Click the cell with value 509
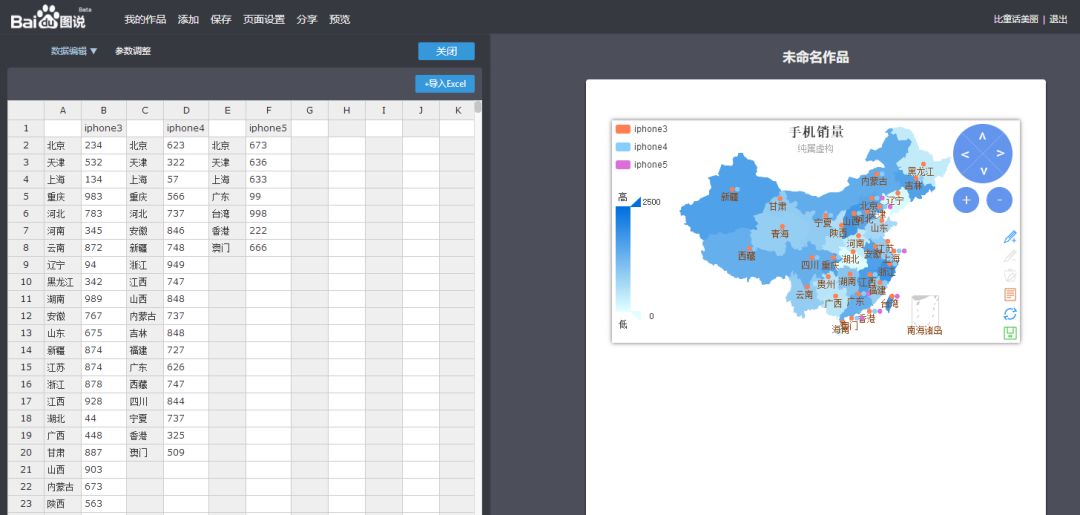 pyautogui.click(x=186, y=452)
